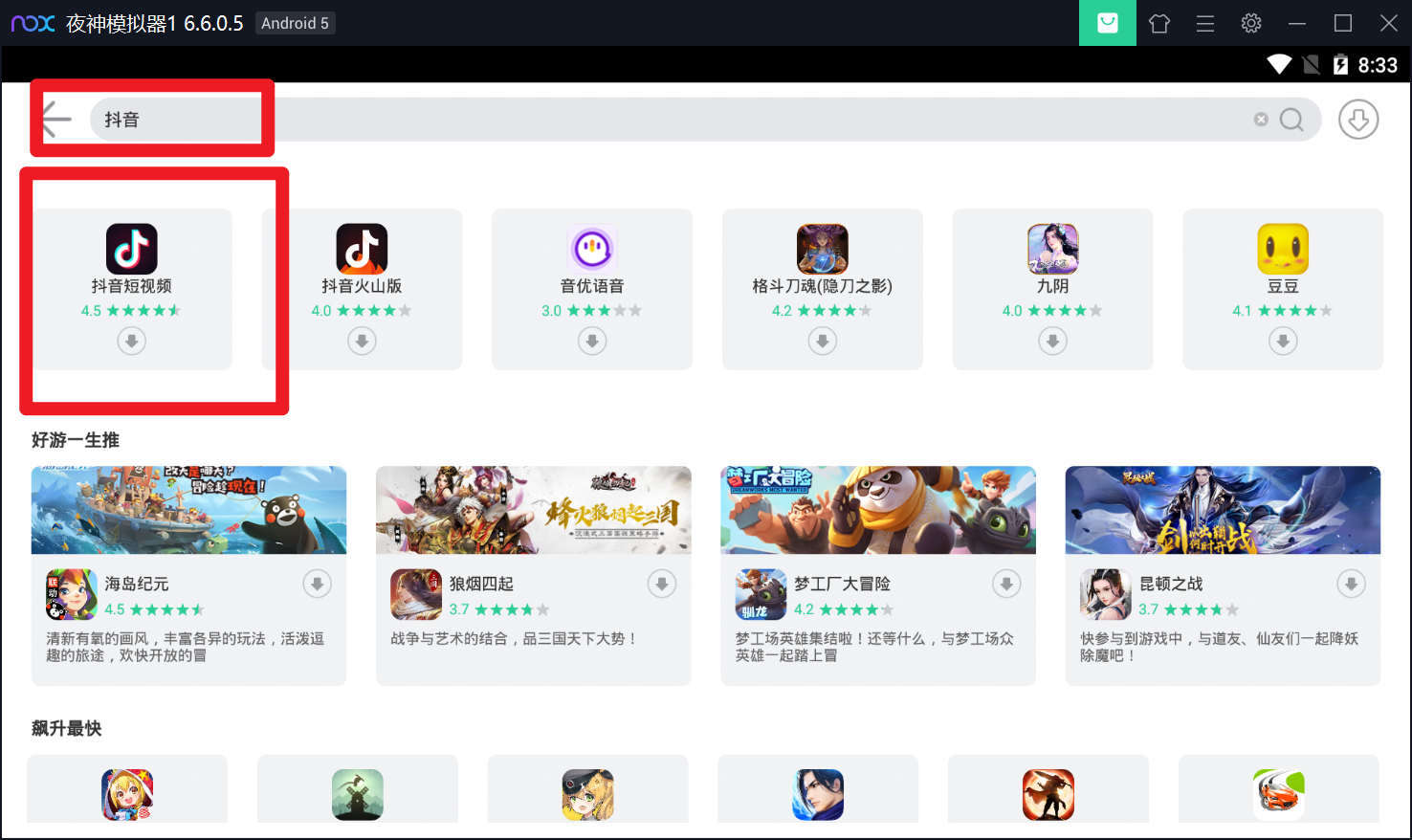Open the 九阴 app icon

click(1053, 249)
